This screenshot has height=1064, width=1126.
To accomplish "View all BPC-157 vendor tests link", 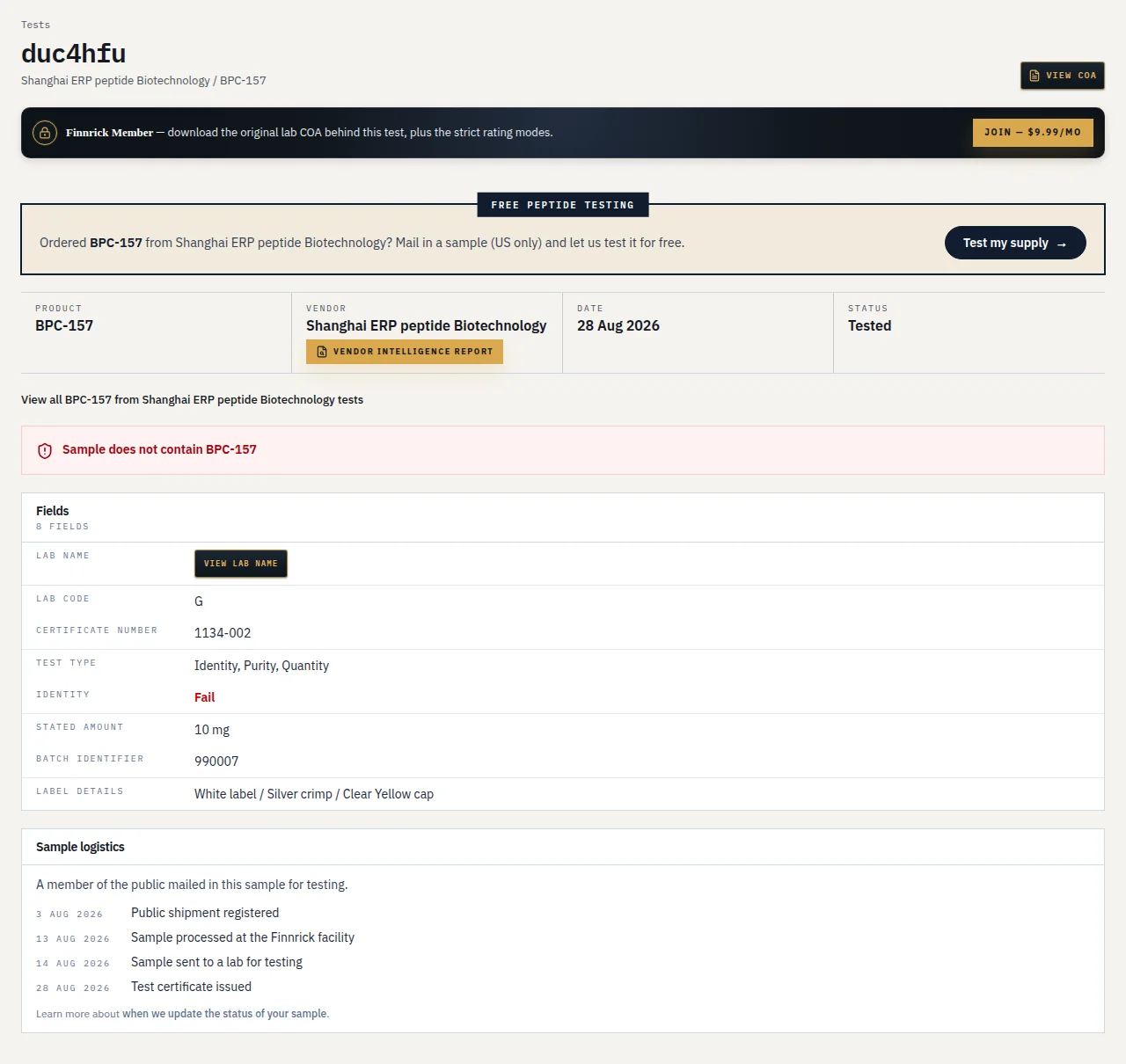I will coord(192,400).
